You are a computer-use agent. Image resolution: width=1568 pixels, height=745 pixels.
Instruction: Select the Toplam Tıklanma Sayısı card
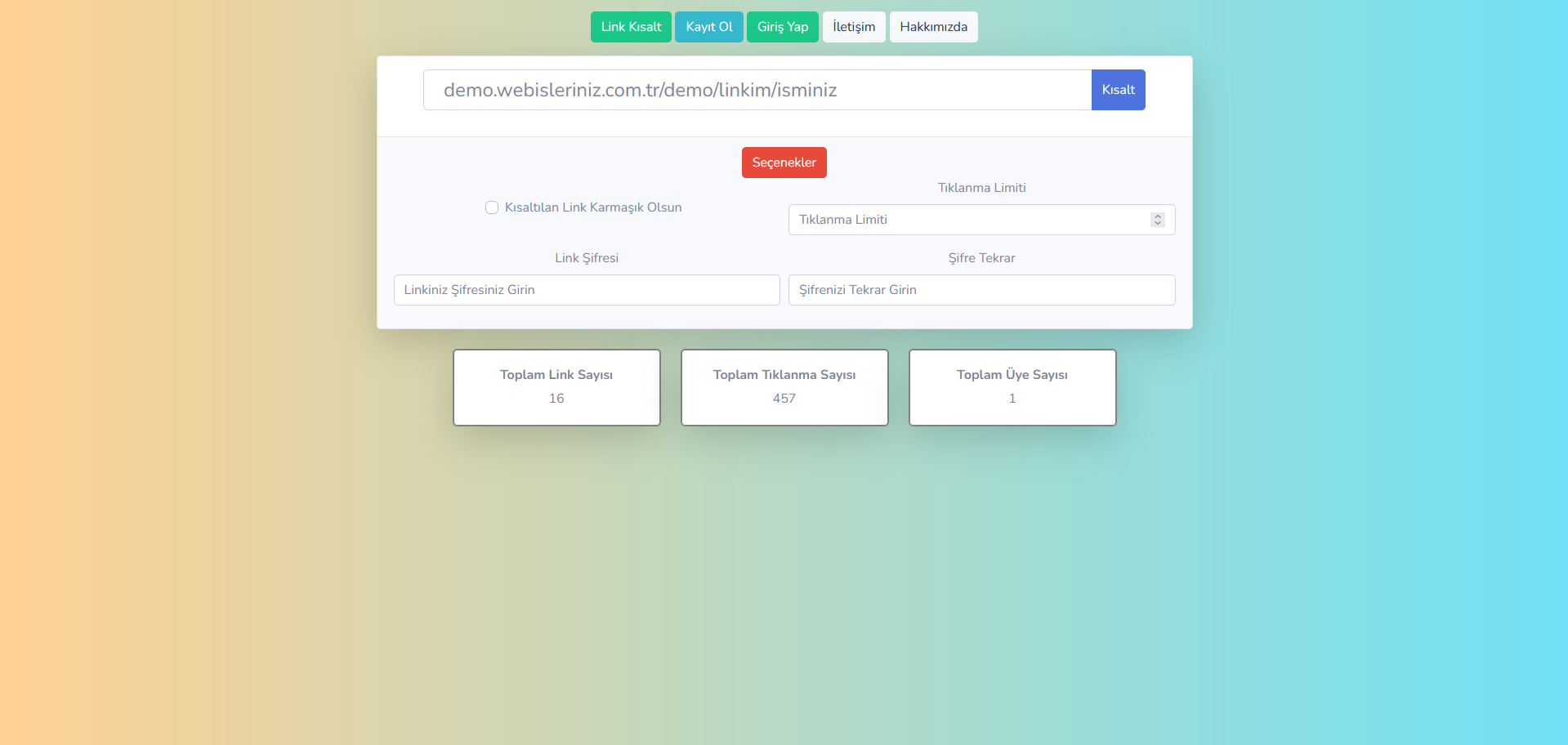(784, 387)
